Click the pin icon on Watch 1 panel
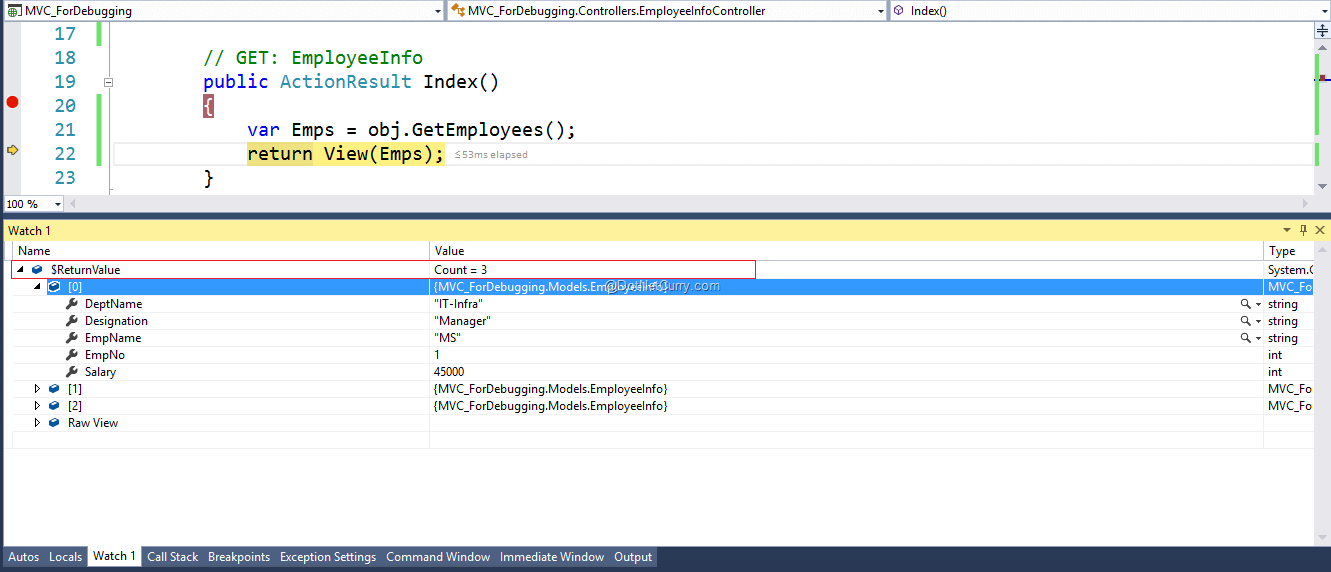This screenshot has height=572, width=1331. tap(1303, 230)
